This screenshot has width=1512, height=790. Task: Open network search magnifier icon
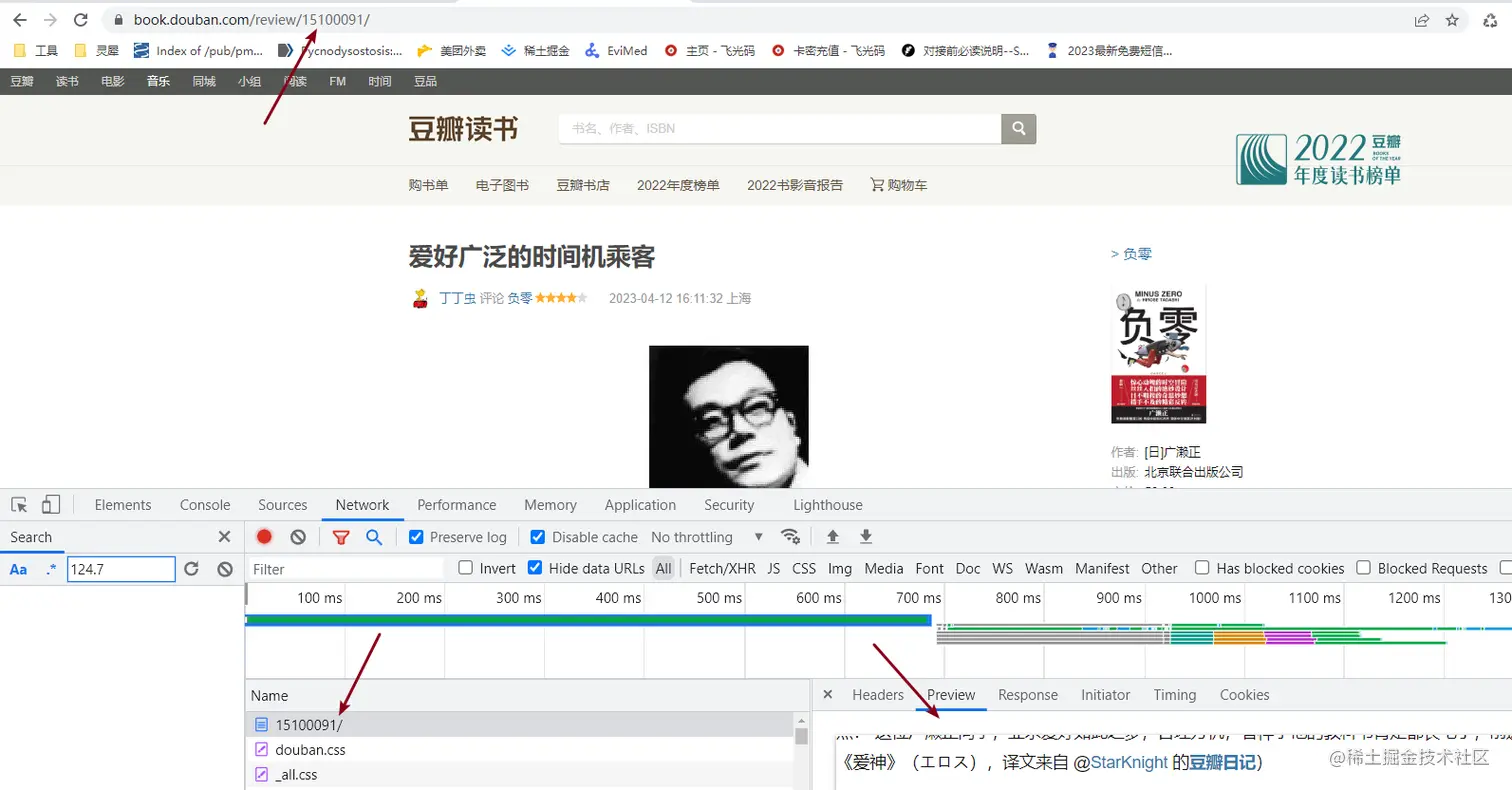374,537
